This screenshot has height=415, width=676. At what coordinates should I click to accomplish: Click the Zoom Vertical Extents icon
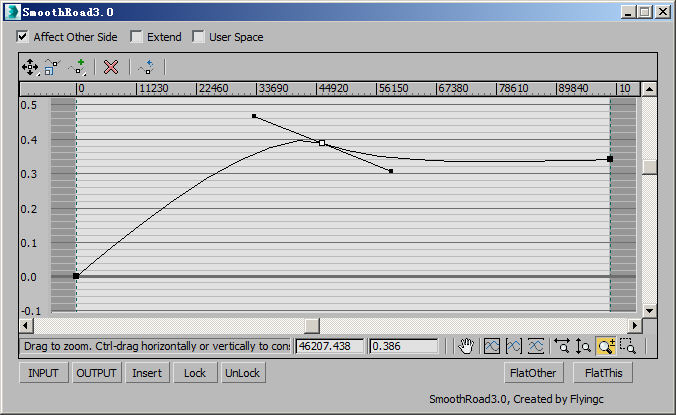click(x=536, y=346)
